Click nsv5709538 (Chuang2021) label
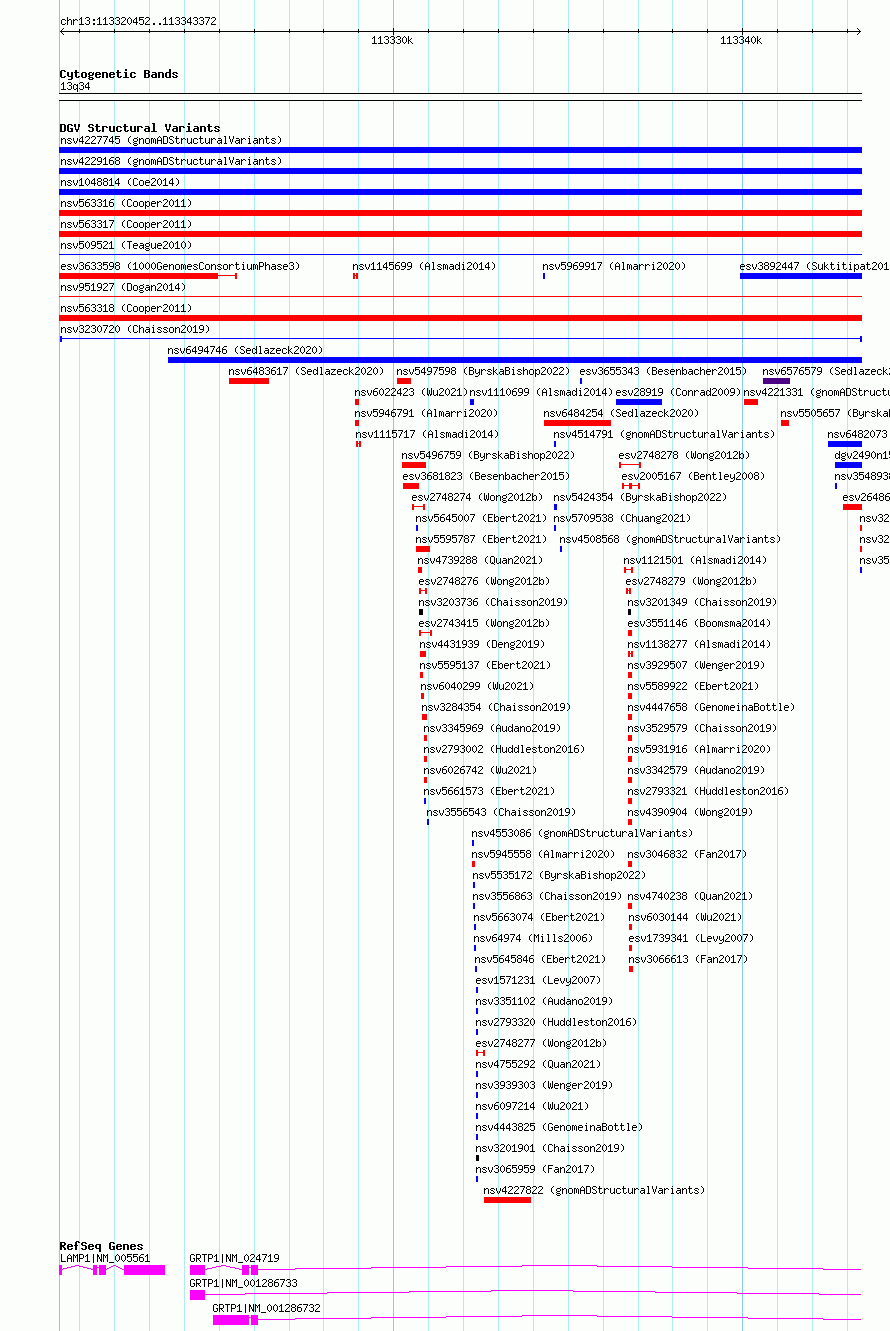The height and width of the screenshot is (1331, 890). [x=622, y=518]
